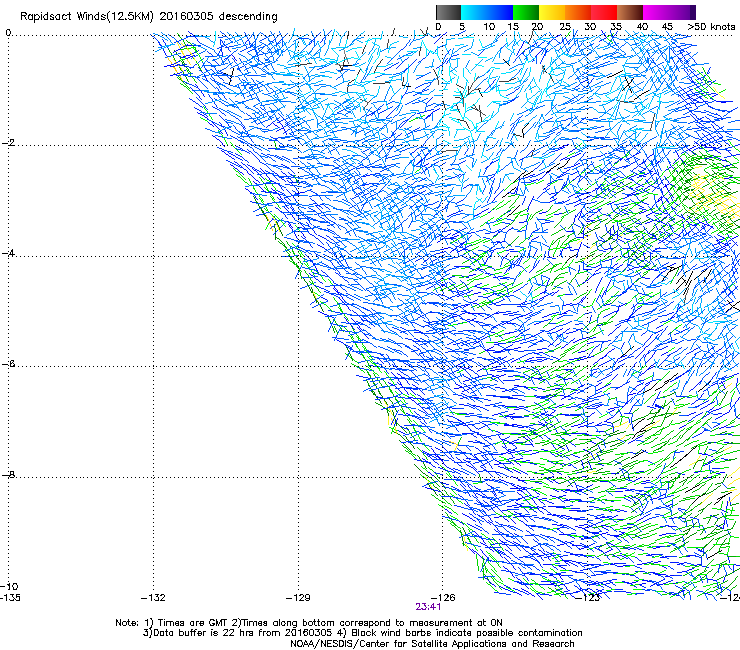Click the gray 0-5 knots color swatch
This screenshot has width=740, height=650.
tap(448, 12)
